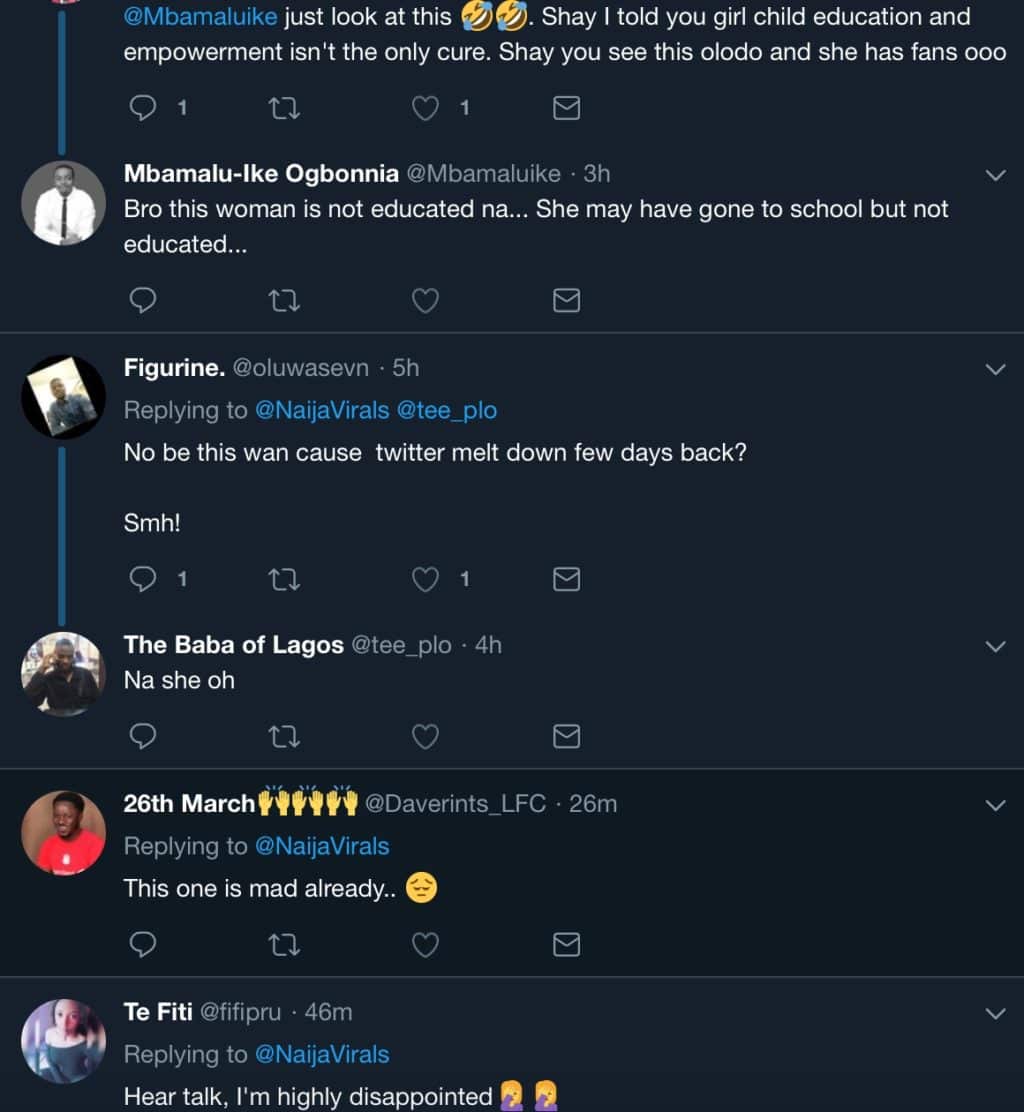Open The Baba of Lagos profile name
This screenshot has height=1112, width=1024.
(233, 645)
